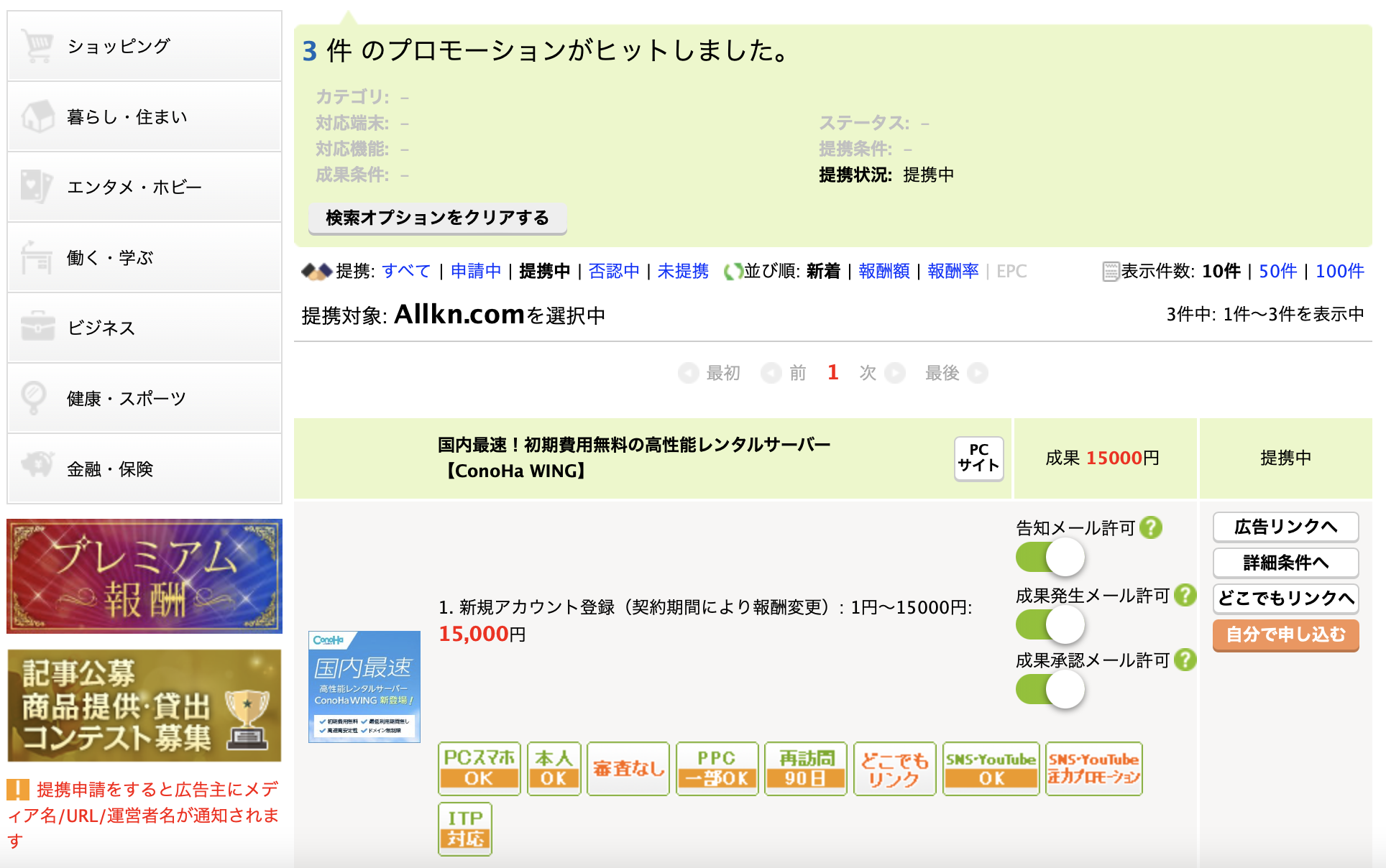Image resolution: width=1386 pixels, height=868 pixels.
Task: Click the list icon beside 表示件数
Action: click(x=1111, y=271)
